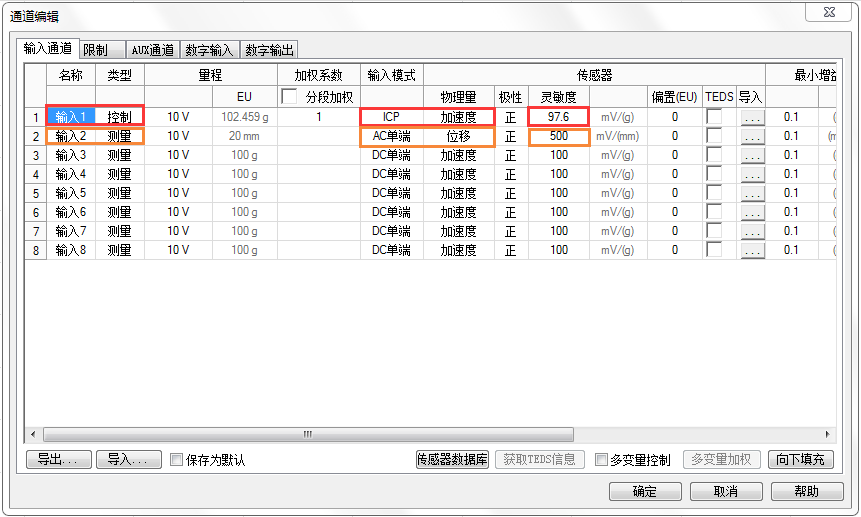Select row header number 5
The image size is (861, 517).
pyautogui.click(x=36, y=193)
